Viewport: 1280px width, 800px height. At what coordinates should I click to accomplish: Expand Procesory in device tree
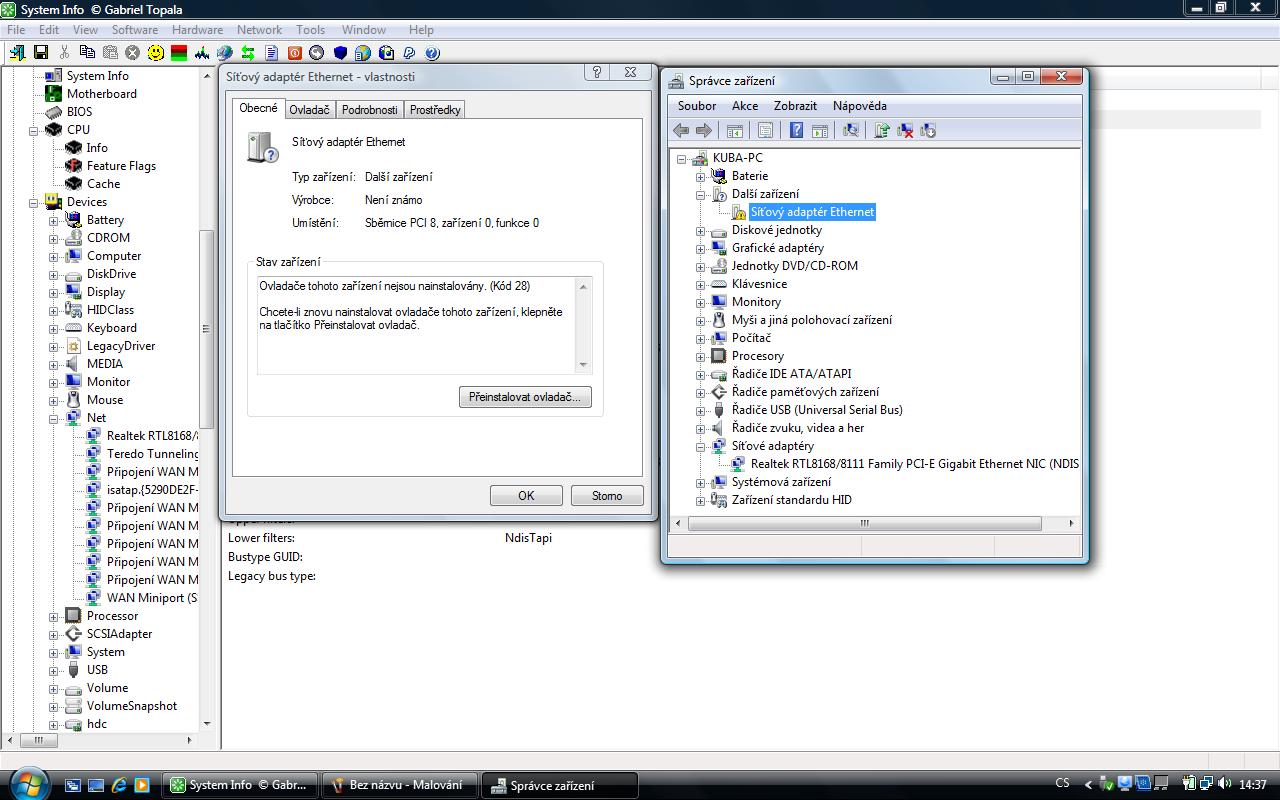point(701,356)
